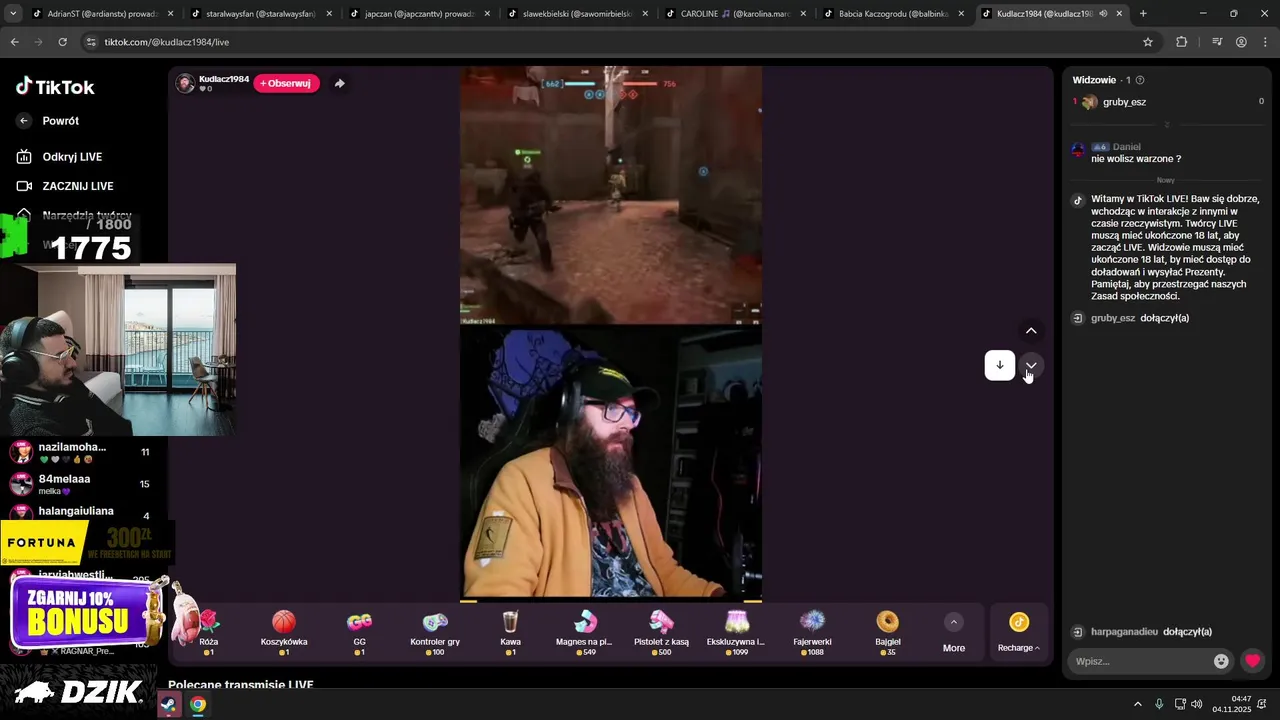The width and height of the screenshot is (1280, 720).
Task: Open Chrome profile icon
Action: point(1241,42)
